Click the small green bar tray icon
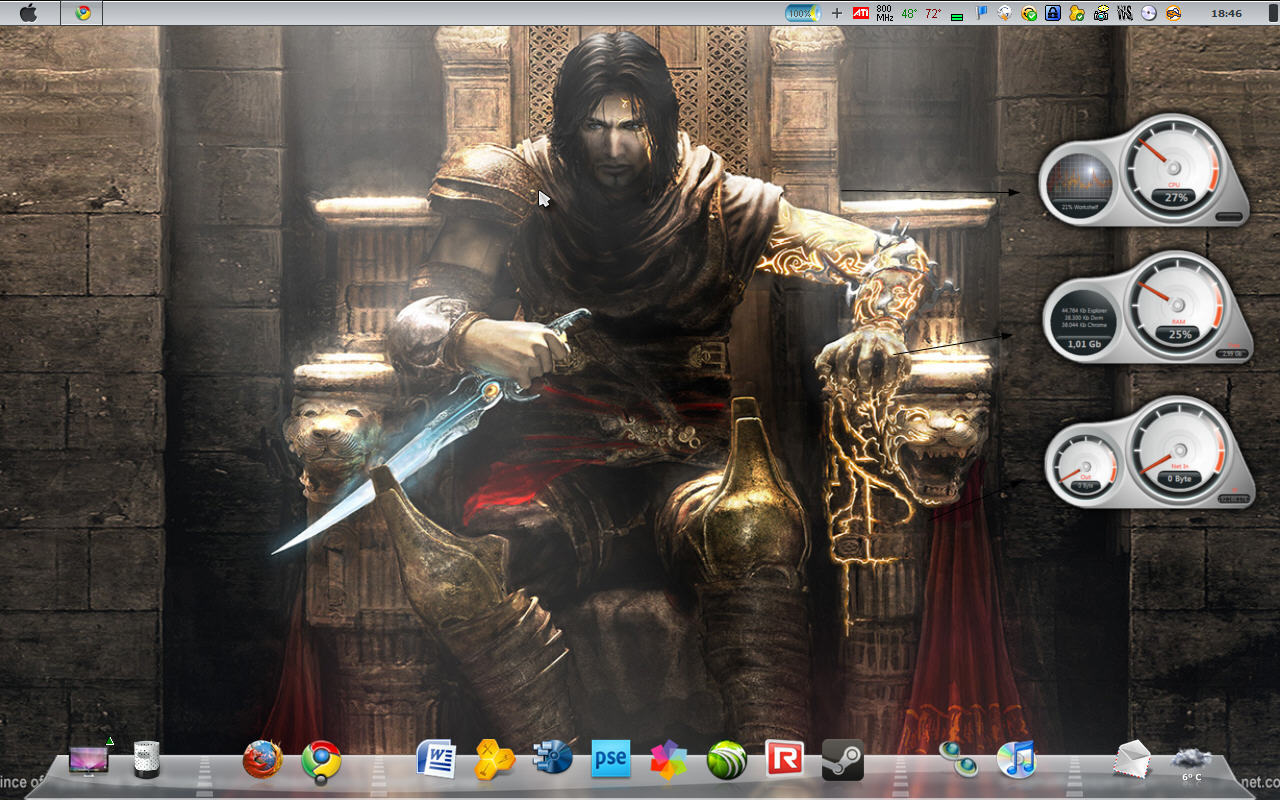The image size is (1280, 800). pyautogui.click(x=958, y=16)
